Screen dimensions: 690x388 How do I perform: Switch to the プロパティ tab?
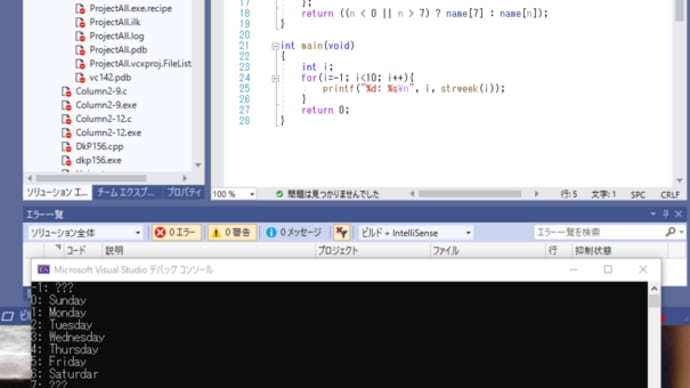(x=184, y=192)
